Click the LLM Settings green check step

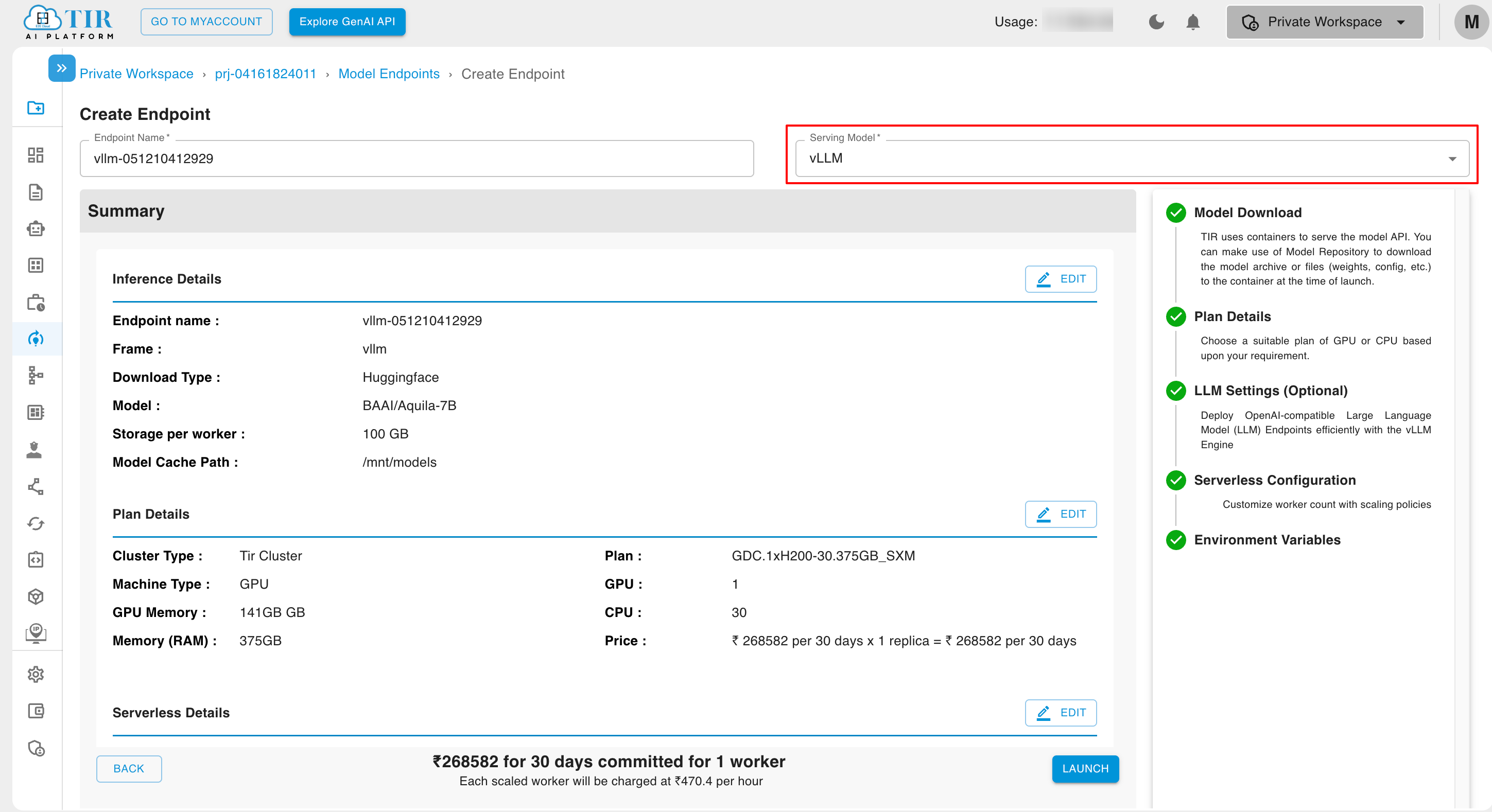pos(1176,391)
